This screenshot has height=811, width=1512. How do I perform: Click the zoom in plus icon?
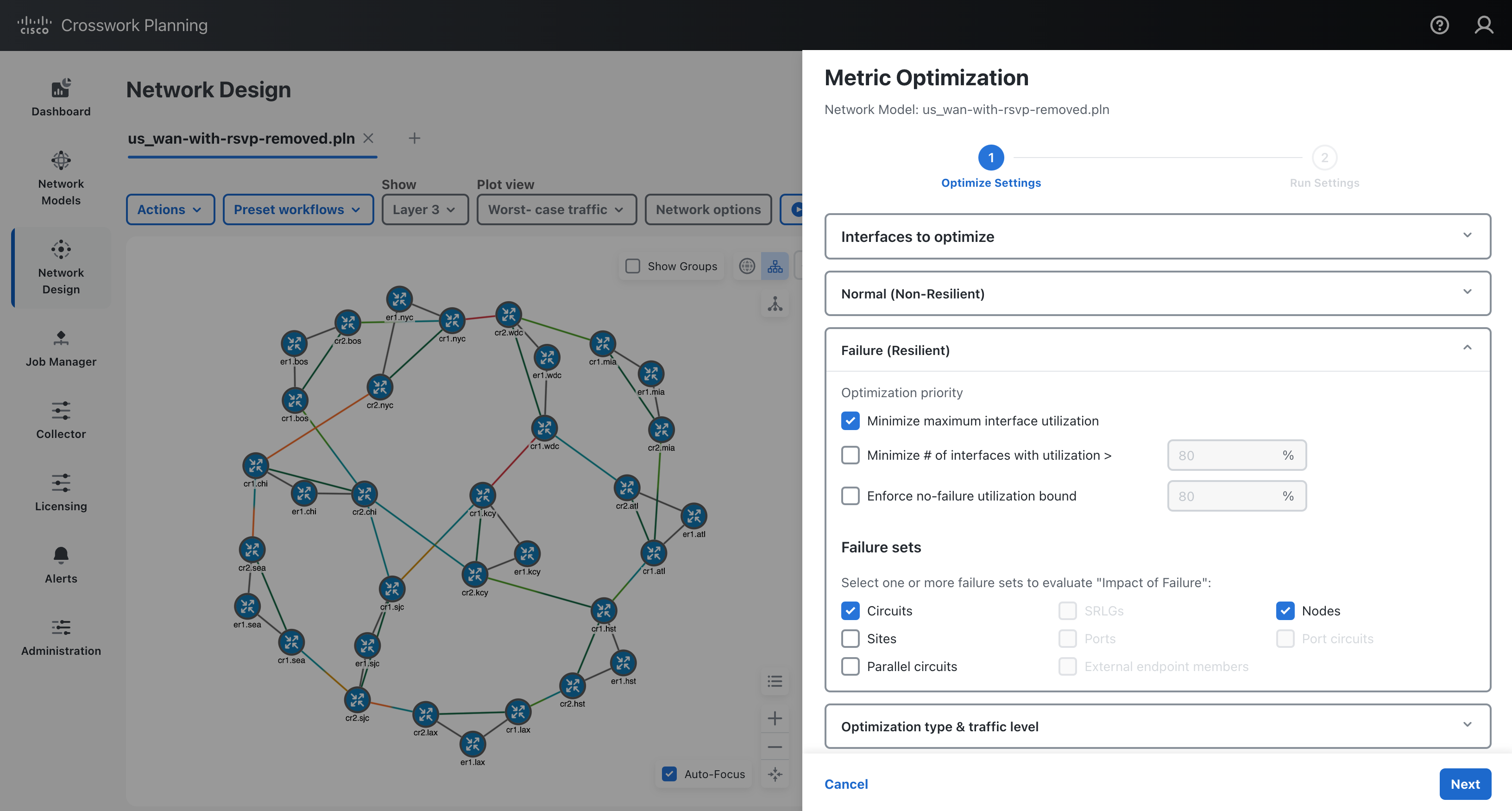(775, 718)
